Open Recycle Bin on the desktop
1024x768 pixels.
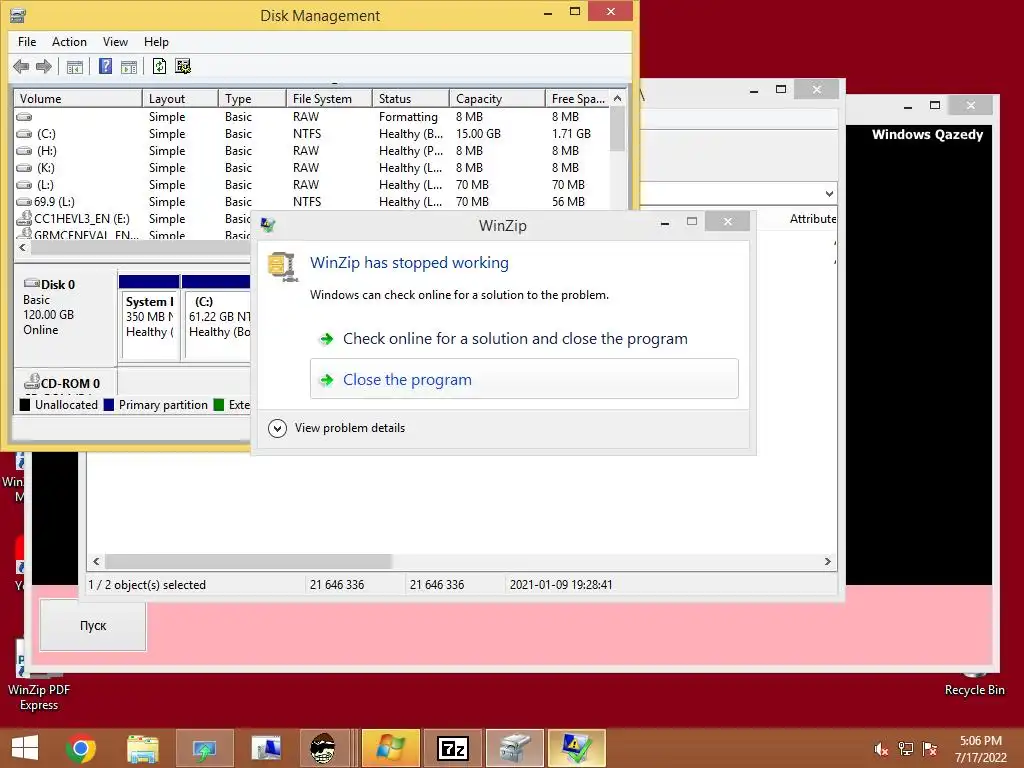pos(974,684)
